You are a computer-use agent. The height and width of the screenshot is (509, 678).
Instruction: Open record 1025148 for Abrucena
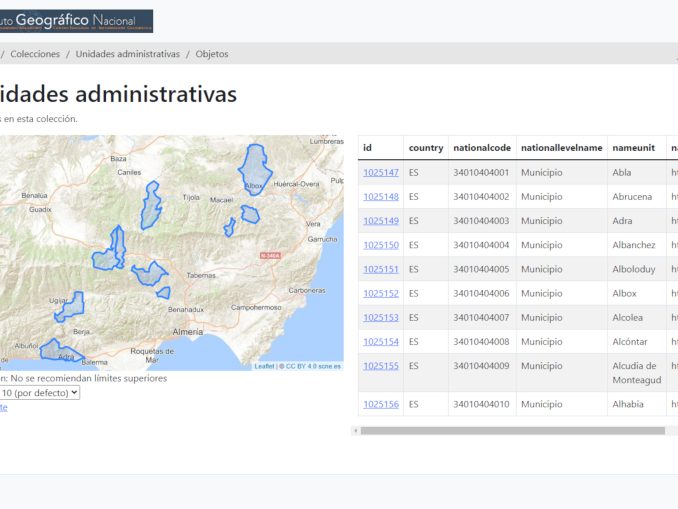click(380, 197)
